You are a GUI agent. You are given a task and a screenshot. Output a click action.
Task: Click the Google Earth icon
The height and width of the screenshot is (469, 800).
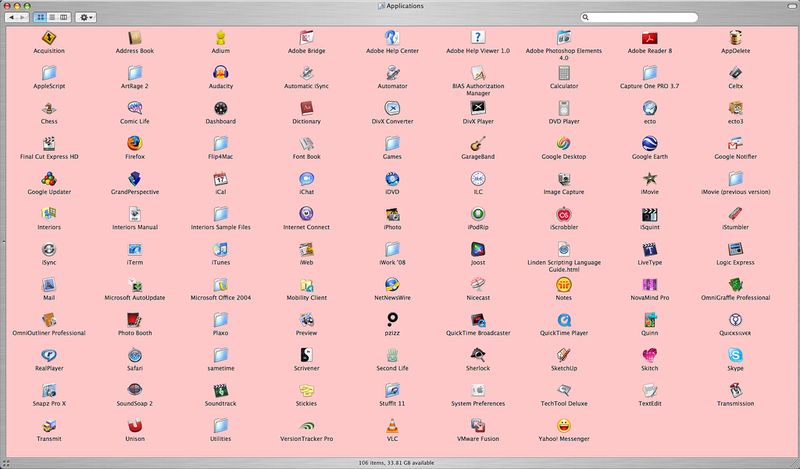tap(649, 143)
